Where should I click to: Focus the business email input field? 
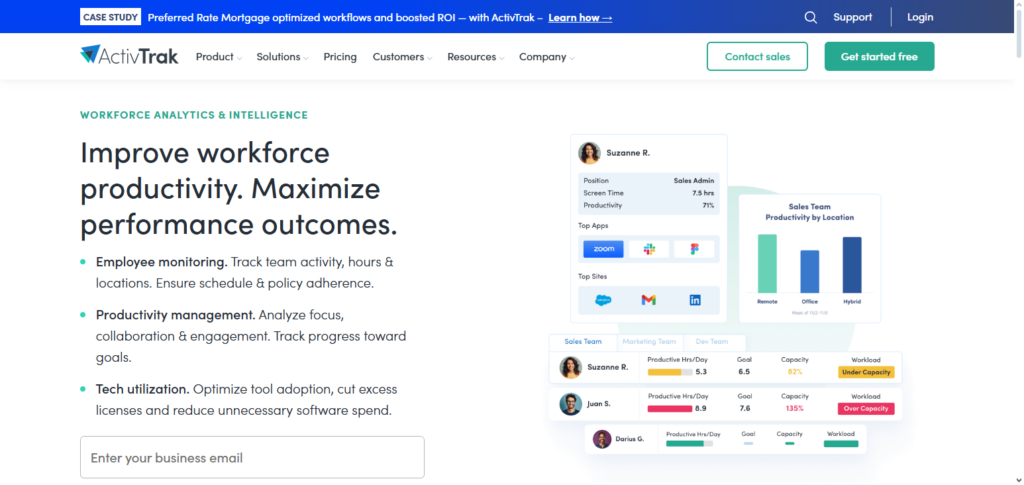(x=252, y=458)
